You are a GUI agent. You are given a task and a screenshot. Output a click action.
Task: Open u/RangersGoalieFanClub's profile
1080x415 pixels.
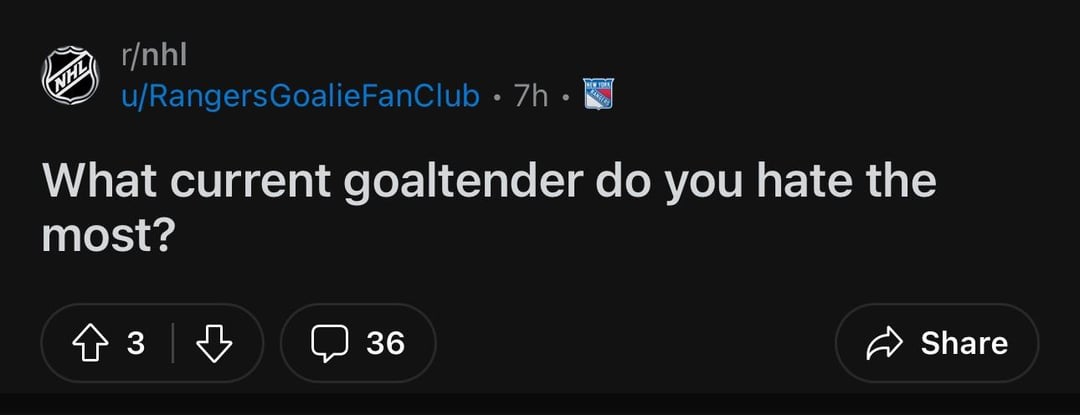pyautogui.click(x=299, y=96)
